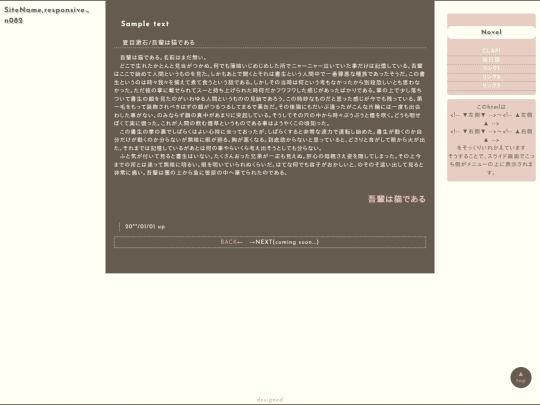Screen dimensions: 540x405
Task: Open the CLAP! menu link
Action: [x=491, y=51]
